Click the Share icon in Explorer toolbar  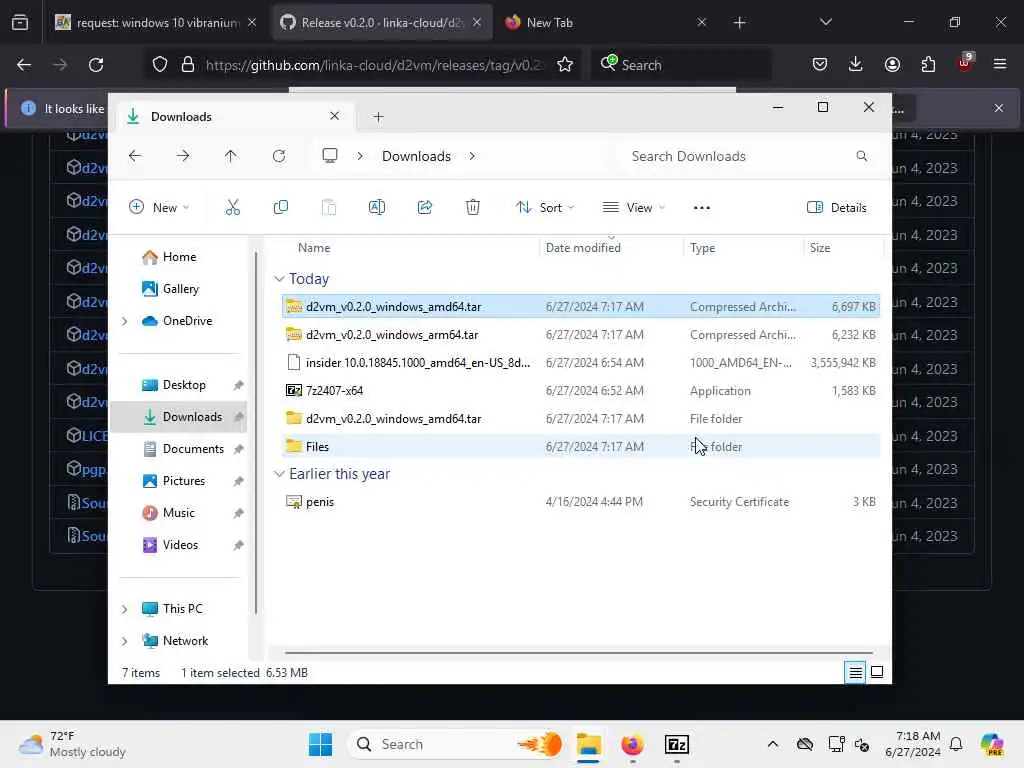424,208
